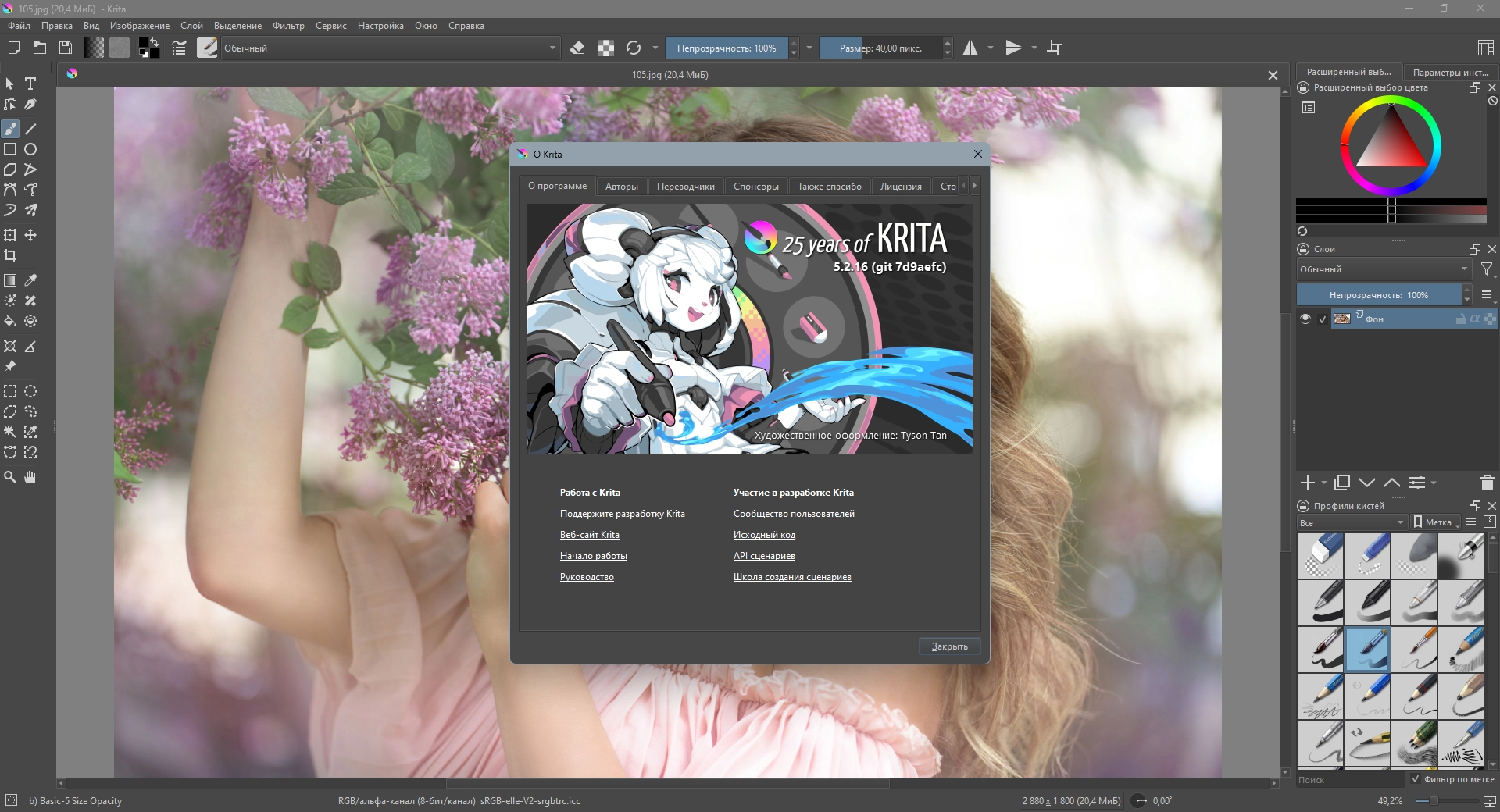Open a file using the folder icon

tap(40, 48)
